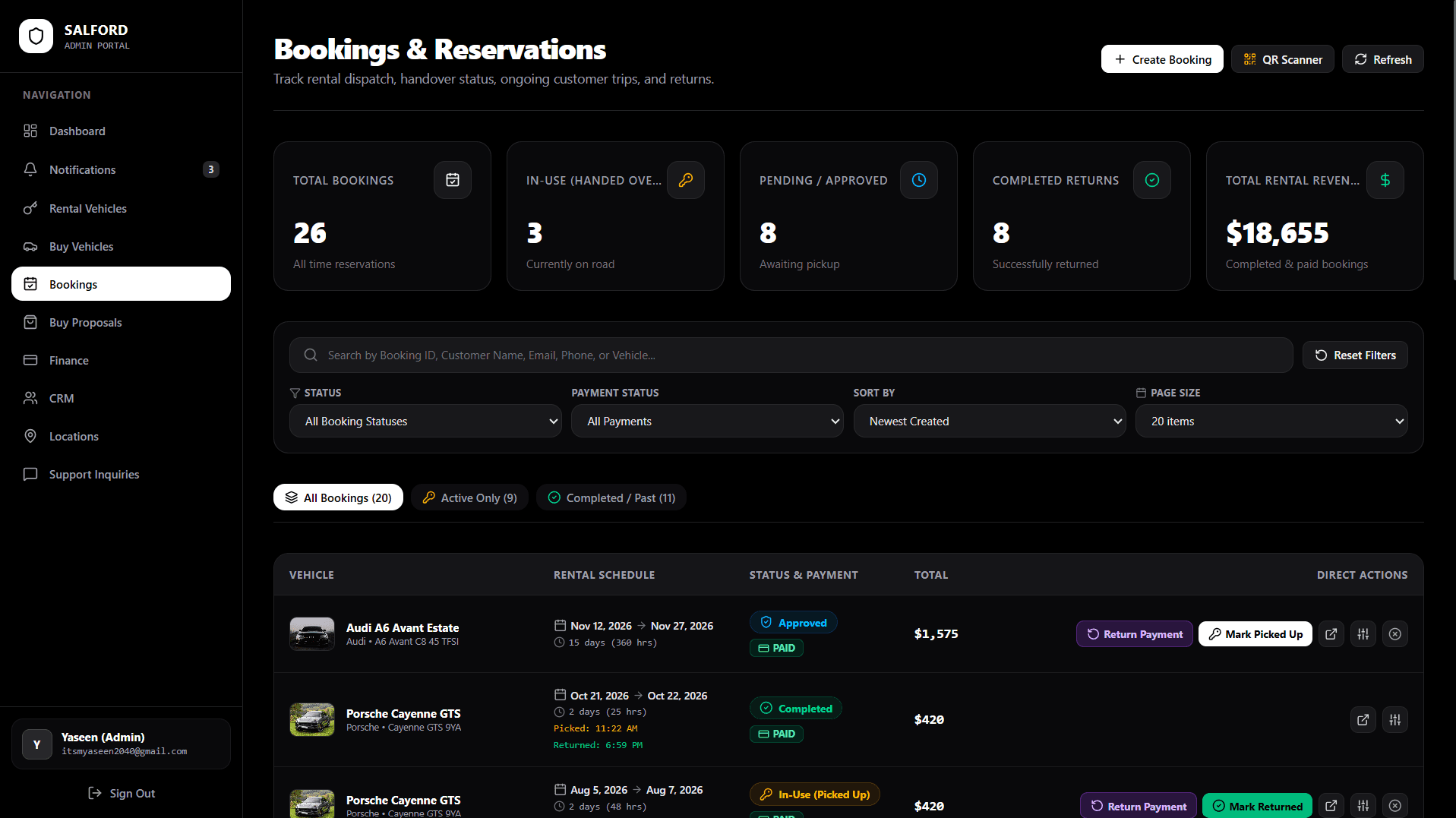Click the Audi A6 Avant Estate thumbnail
The height and width of the screenshot is (818, 1456).
(312, 633)
